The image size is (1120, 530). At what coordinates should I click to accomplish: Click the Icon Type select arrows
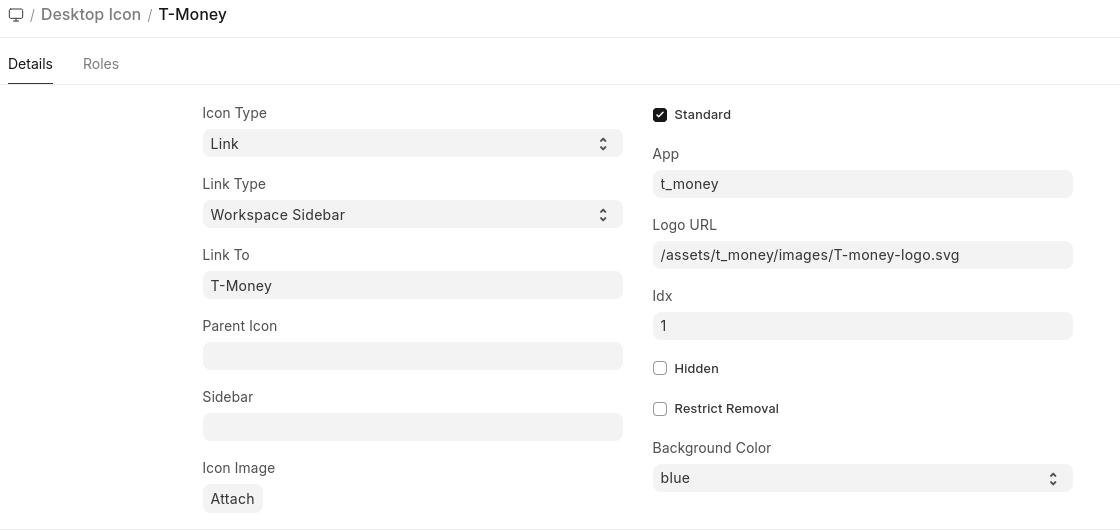[x=603, y=144]
